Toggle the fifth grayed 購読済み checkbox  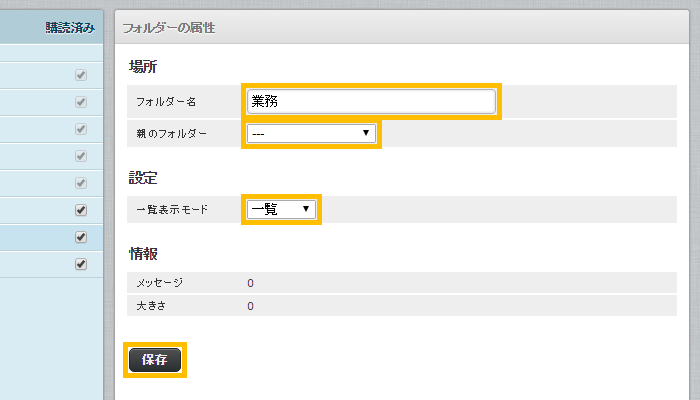81,183
